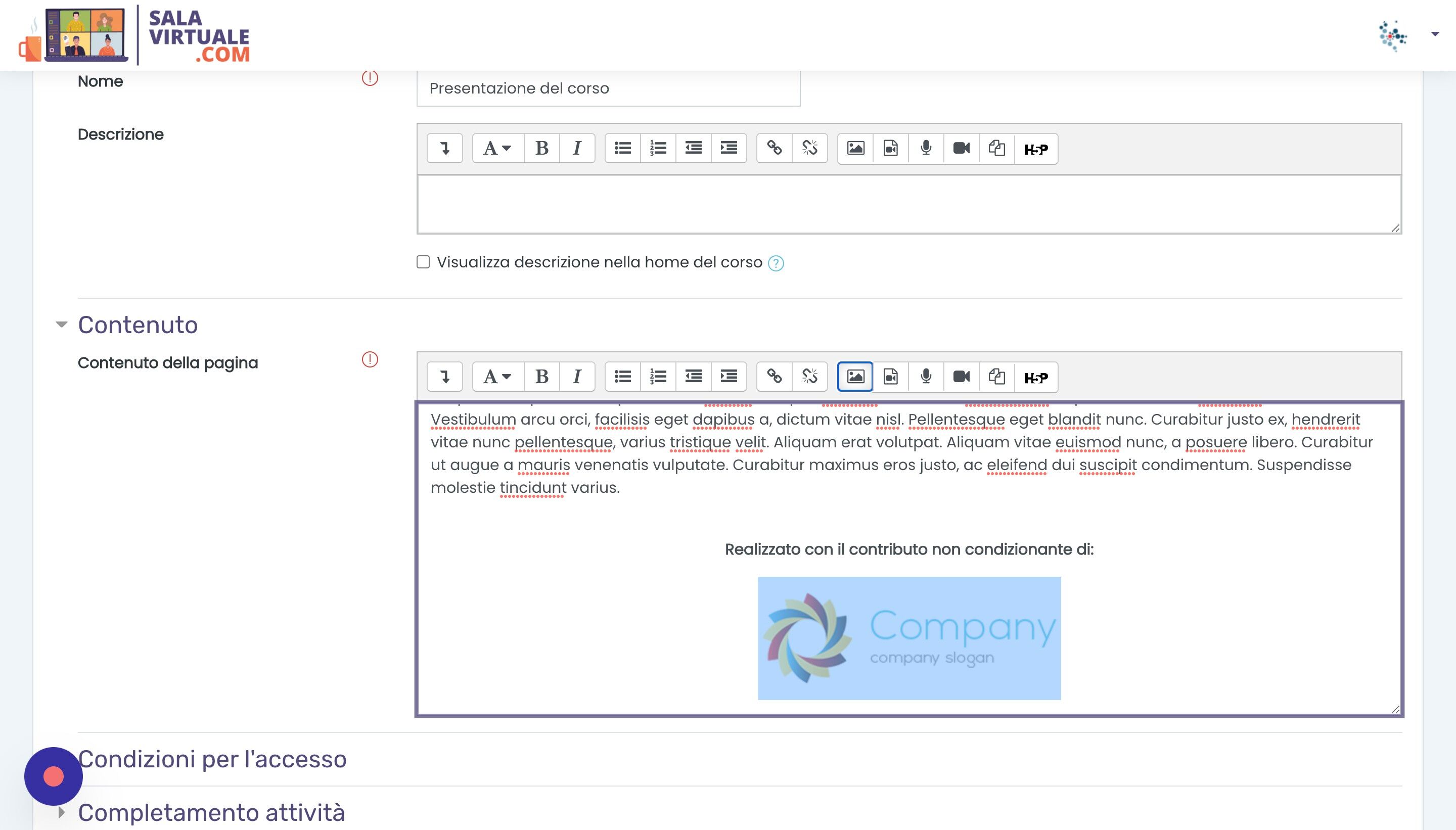
Task: Remove link in Descrizione editor
Action: (x=809, y=148)
